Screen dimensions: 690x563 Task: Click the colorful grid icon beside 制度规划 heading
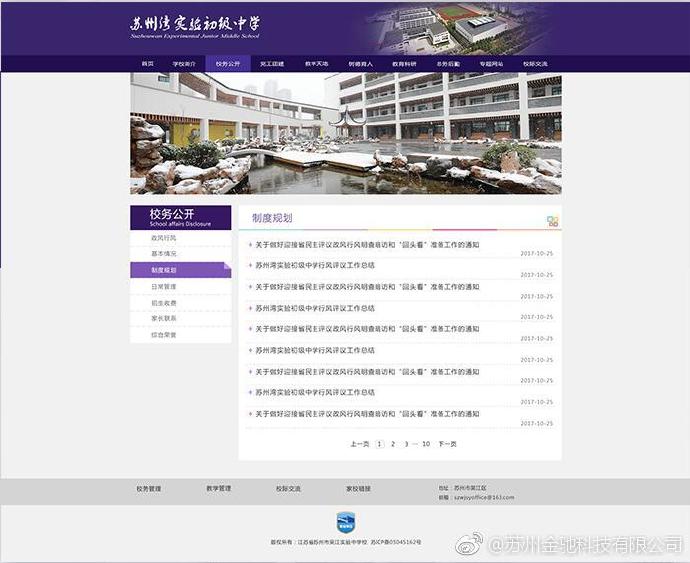tap(552, 221)
